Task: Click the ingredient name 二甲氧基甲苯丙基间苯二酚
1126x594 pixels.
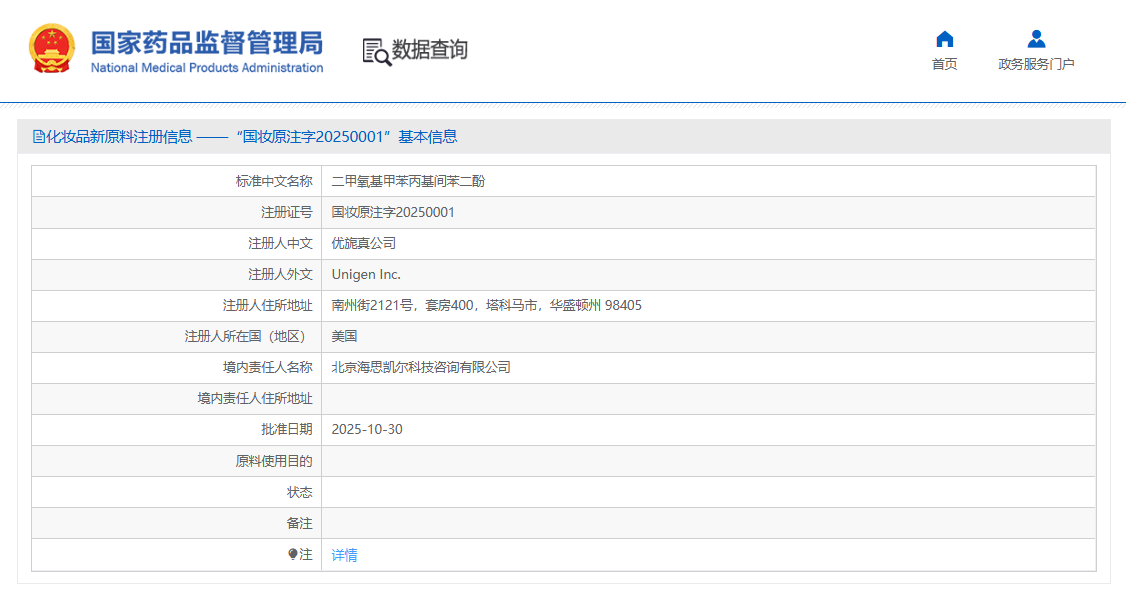Action: pyautogui.click(x=408, y=181)
